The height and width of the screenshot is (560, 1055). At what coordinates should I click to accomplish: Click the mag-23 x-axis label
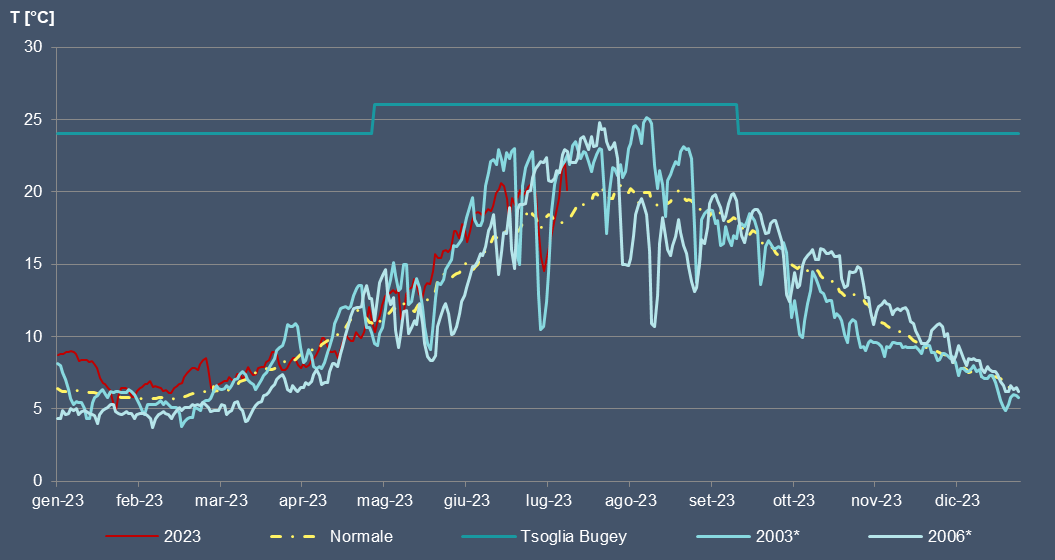[385, 501]
